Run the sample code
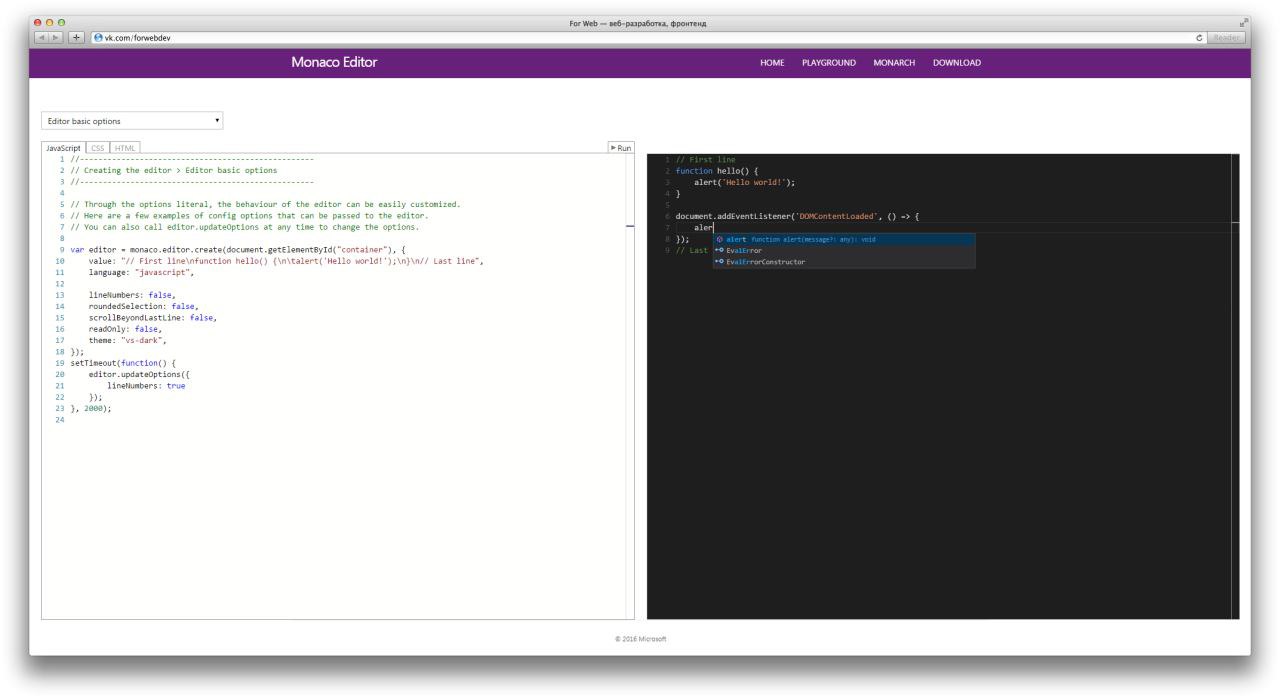 (x=621, y=148)
